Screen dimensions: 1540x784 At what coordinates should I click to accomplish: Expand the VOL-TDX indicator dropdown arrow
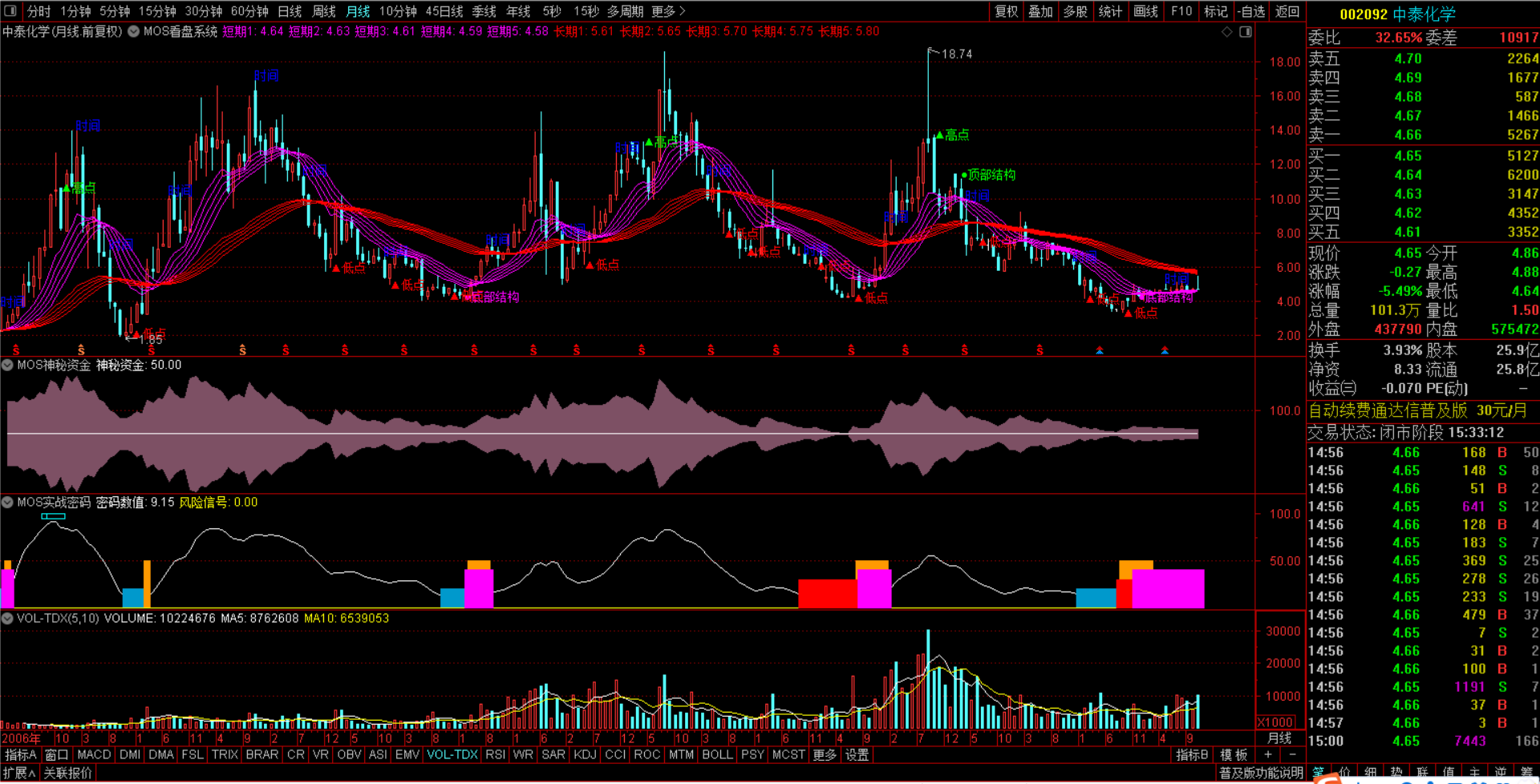pos(7,619)
